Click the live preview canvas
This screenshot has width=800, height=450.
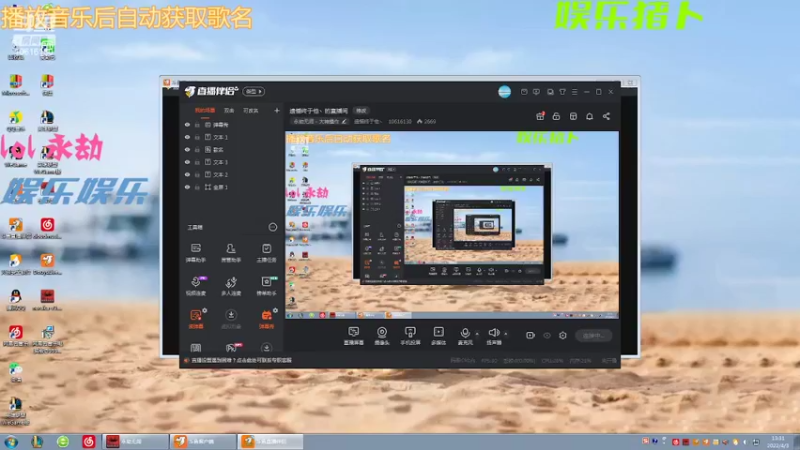click(x=452, y=225)
